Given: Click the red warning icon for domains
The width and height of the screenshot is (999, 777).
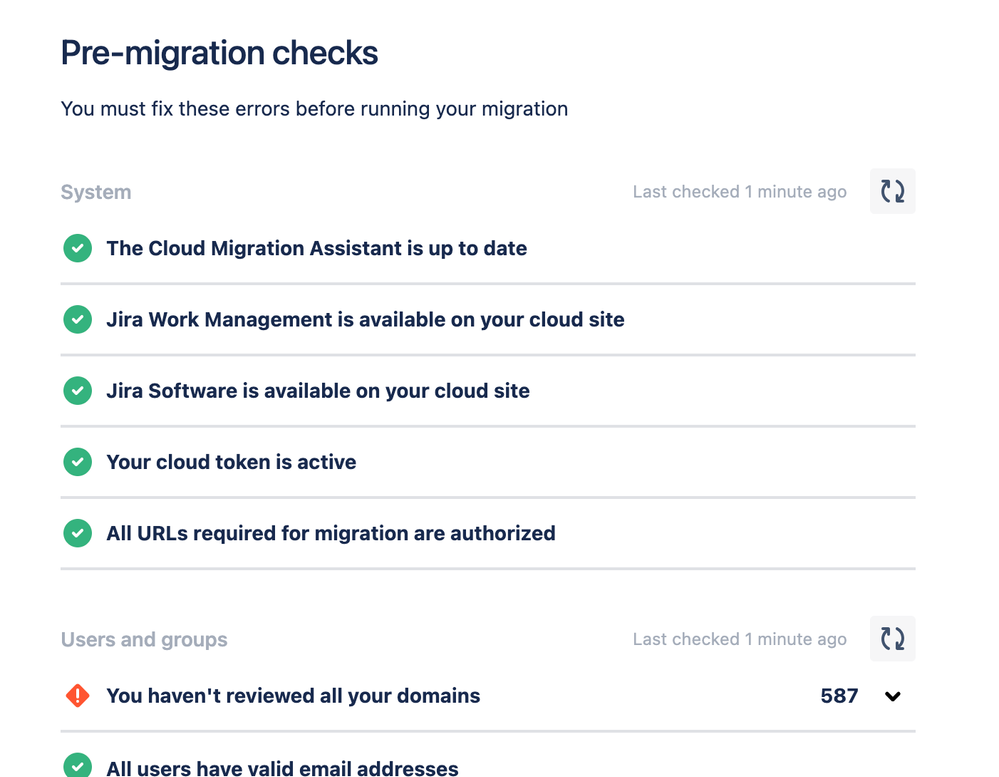Looking at the screenshot, I should (x=78, y=695).
